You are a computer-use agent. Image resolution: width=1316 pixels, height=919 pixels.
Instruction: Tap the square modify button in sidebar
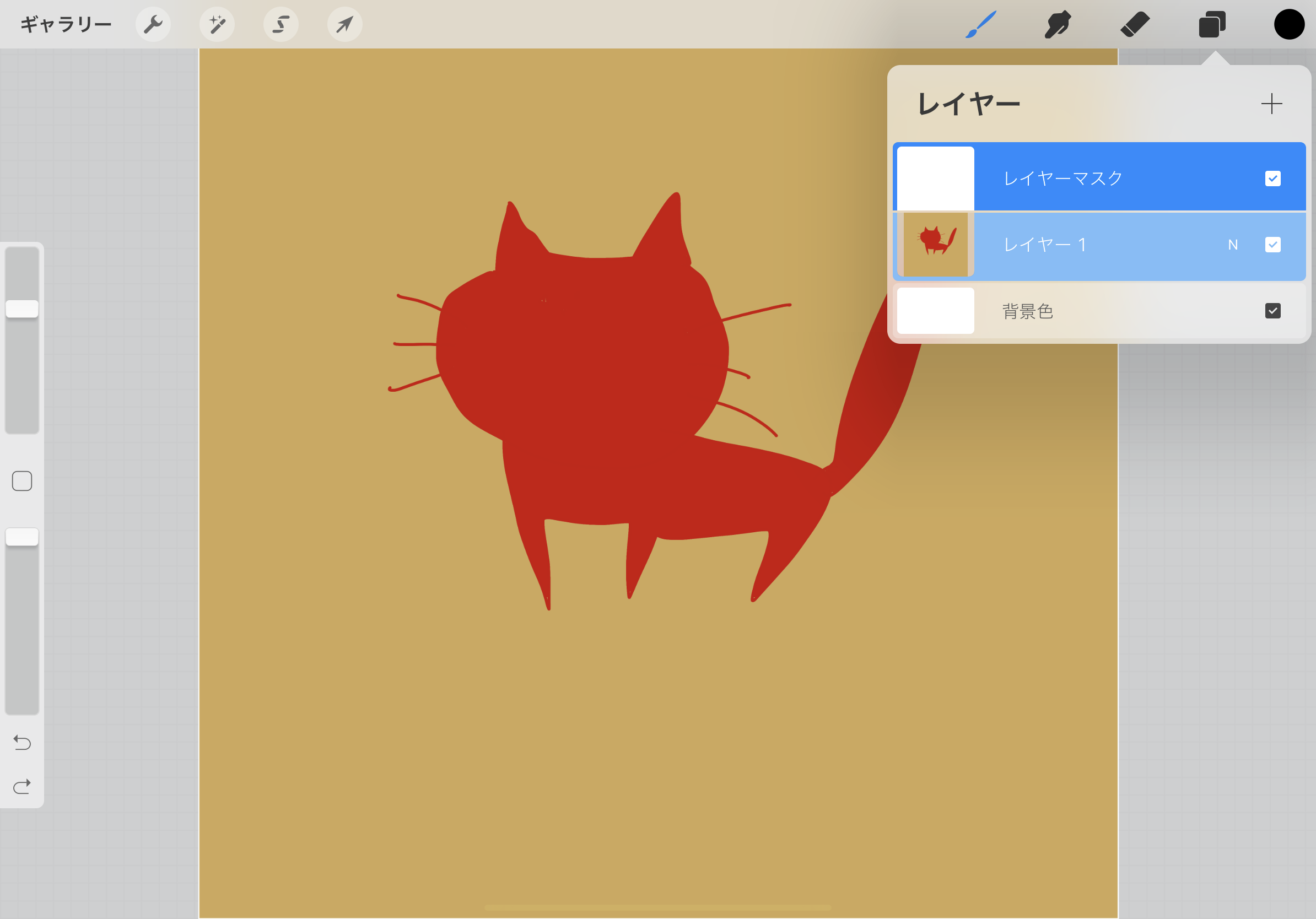(22, 482)
